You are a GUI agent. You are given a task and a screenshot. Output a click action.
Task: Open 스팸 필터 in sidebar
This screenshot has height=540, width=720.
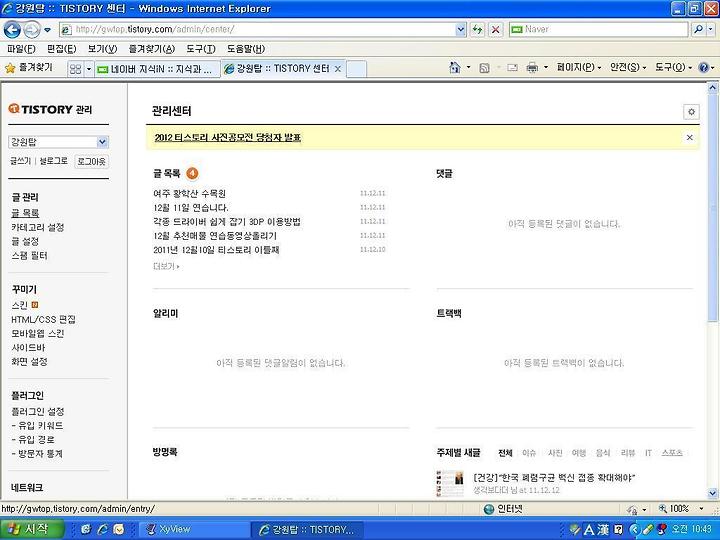29,256
